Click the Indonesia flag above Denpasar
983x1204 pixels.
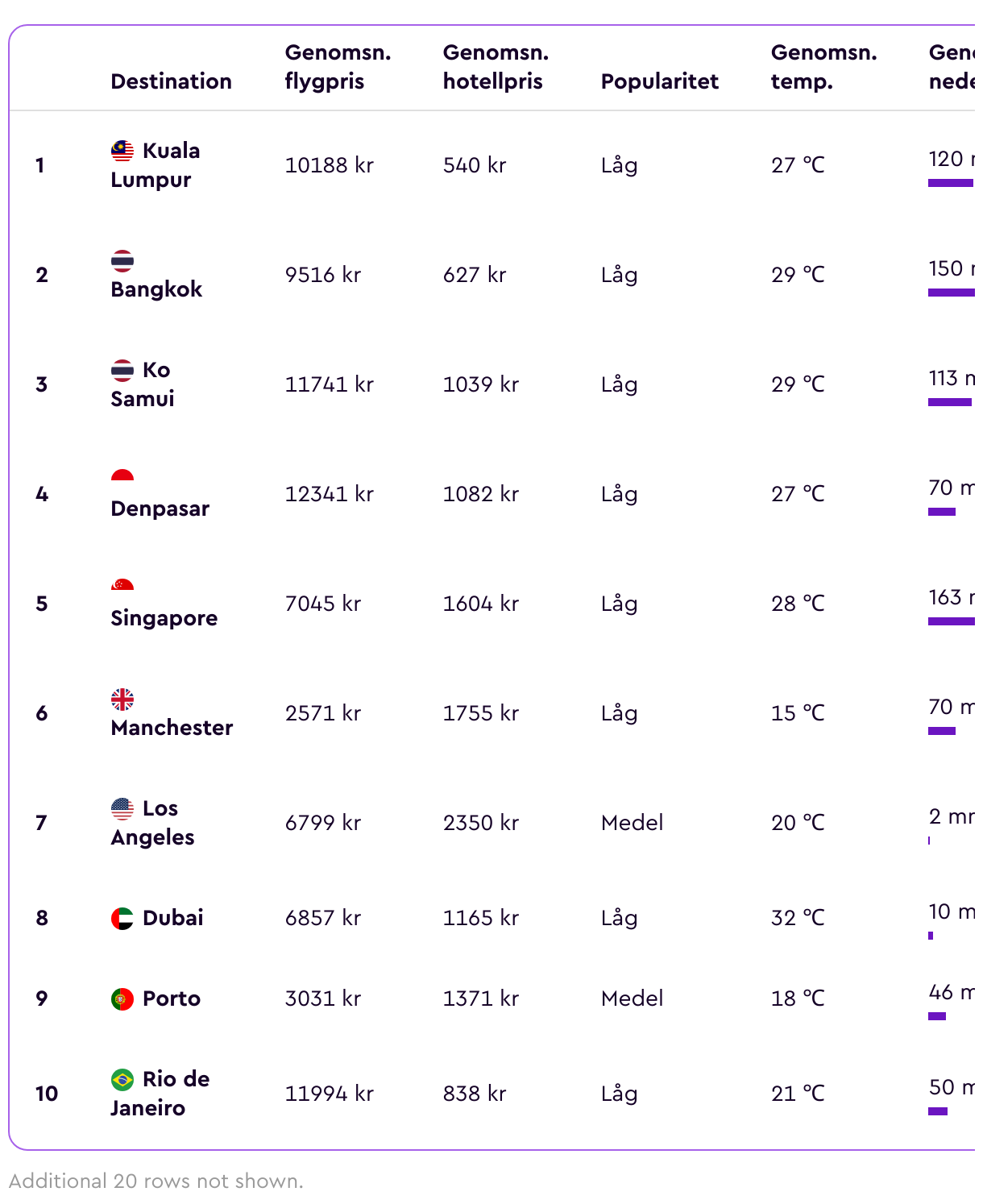pyautogui.click(x=122, y=475)
